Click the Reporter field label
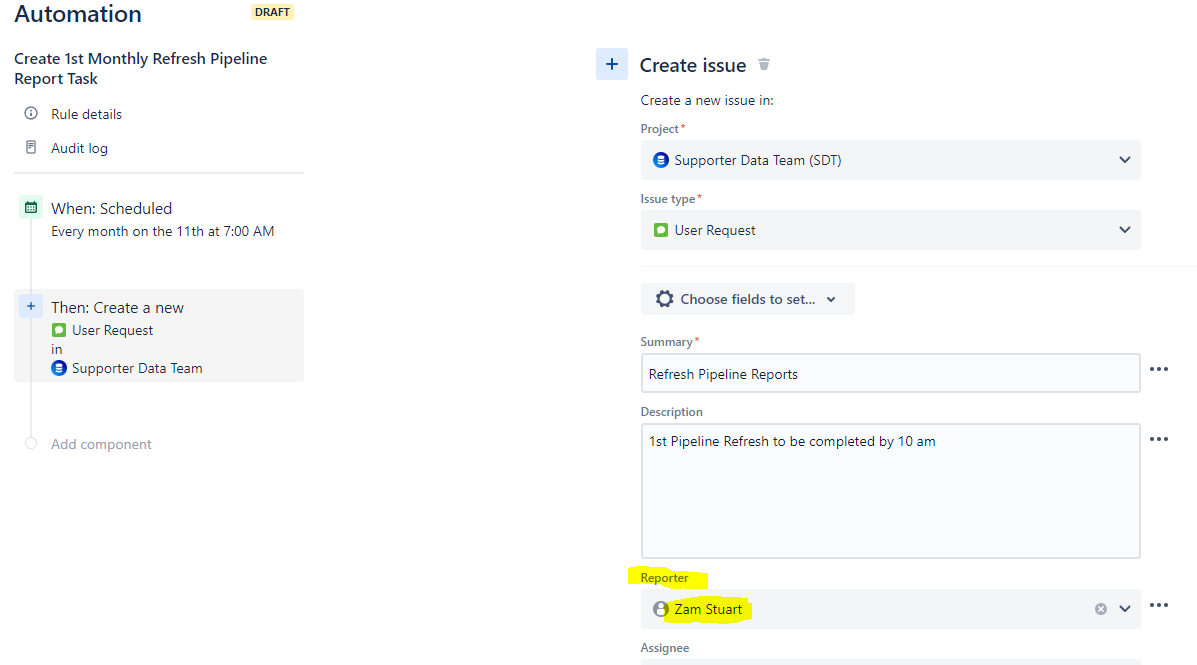Image resolution: width=1197 pixels, height=665 pixels. [x=664, y=578]
